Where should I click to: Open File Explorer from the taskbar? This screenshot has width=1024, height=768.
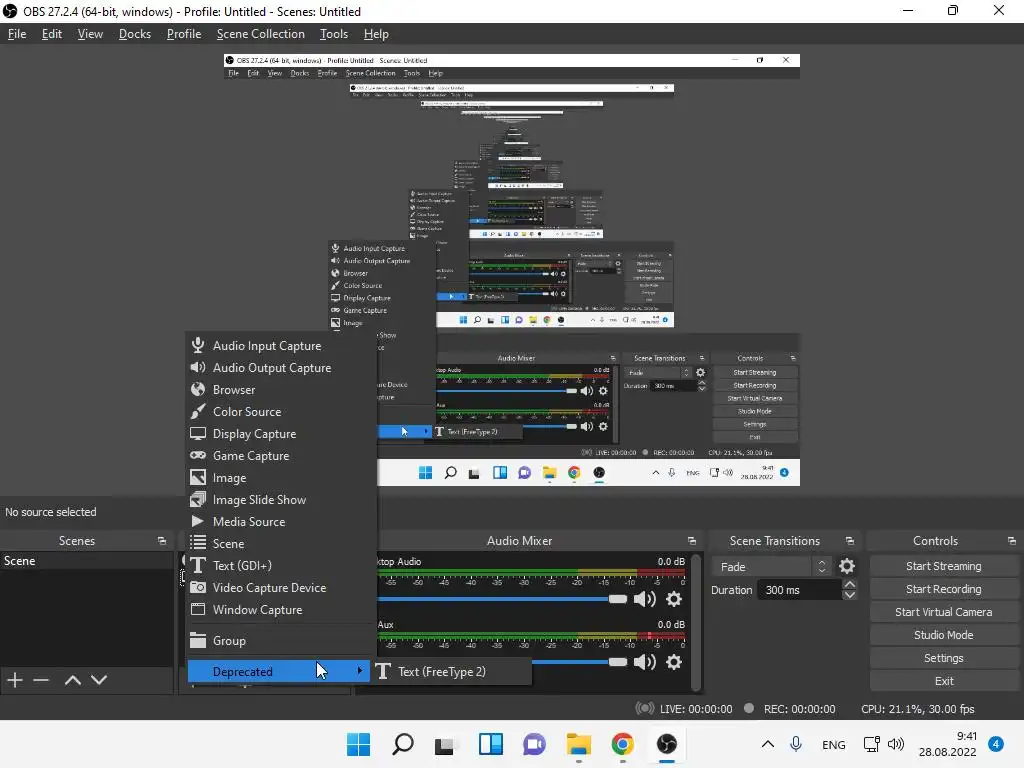point(579,744)
